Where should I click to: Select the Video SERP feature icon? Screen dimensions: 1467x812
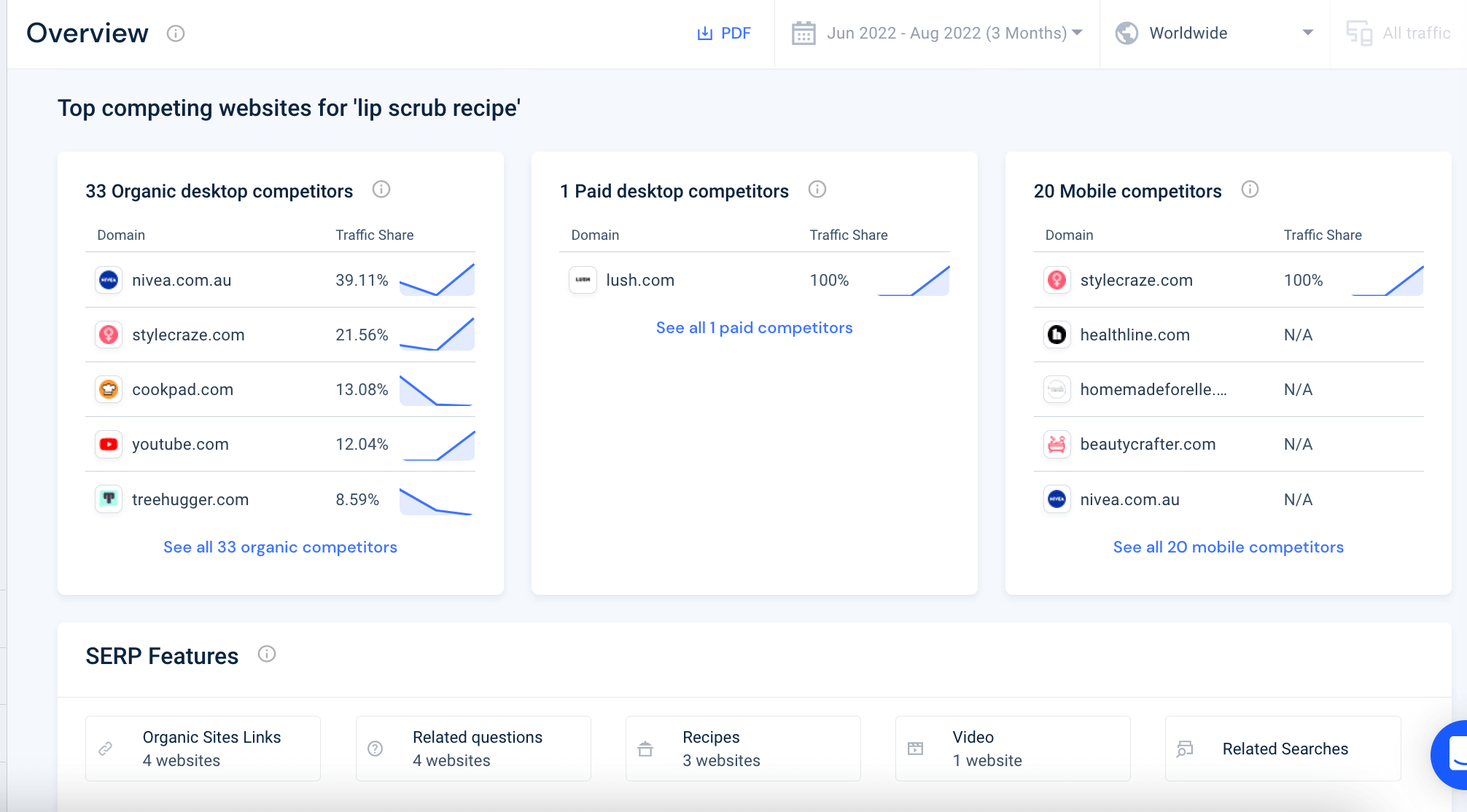coord(914,748)
